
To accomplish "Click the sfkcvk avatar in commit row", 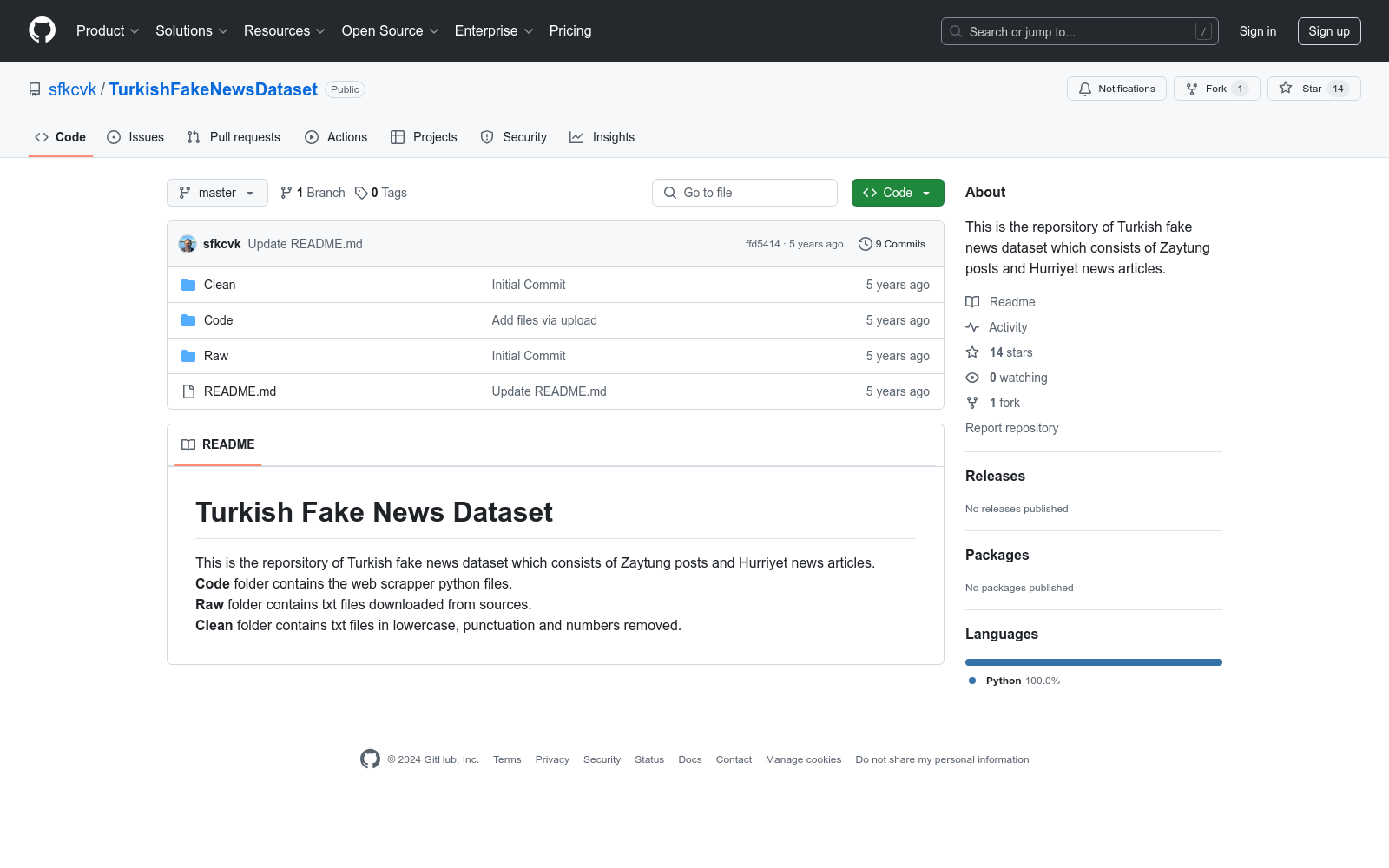I will click(x=188, y=244).
